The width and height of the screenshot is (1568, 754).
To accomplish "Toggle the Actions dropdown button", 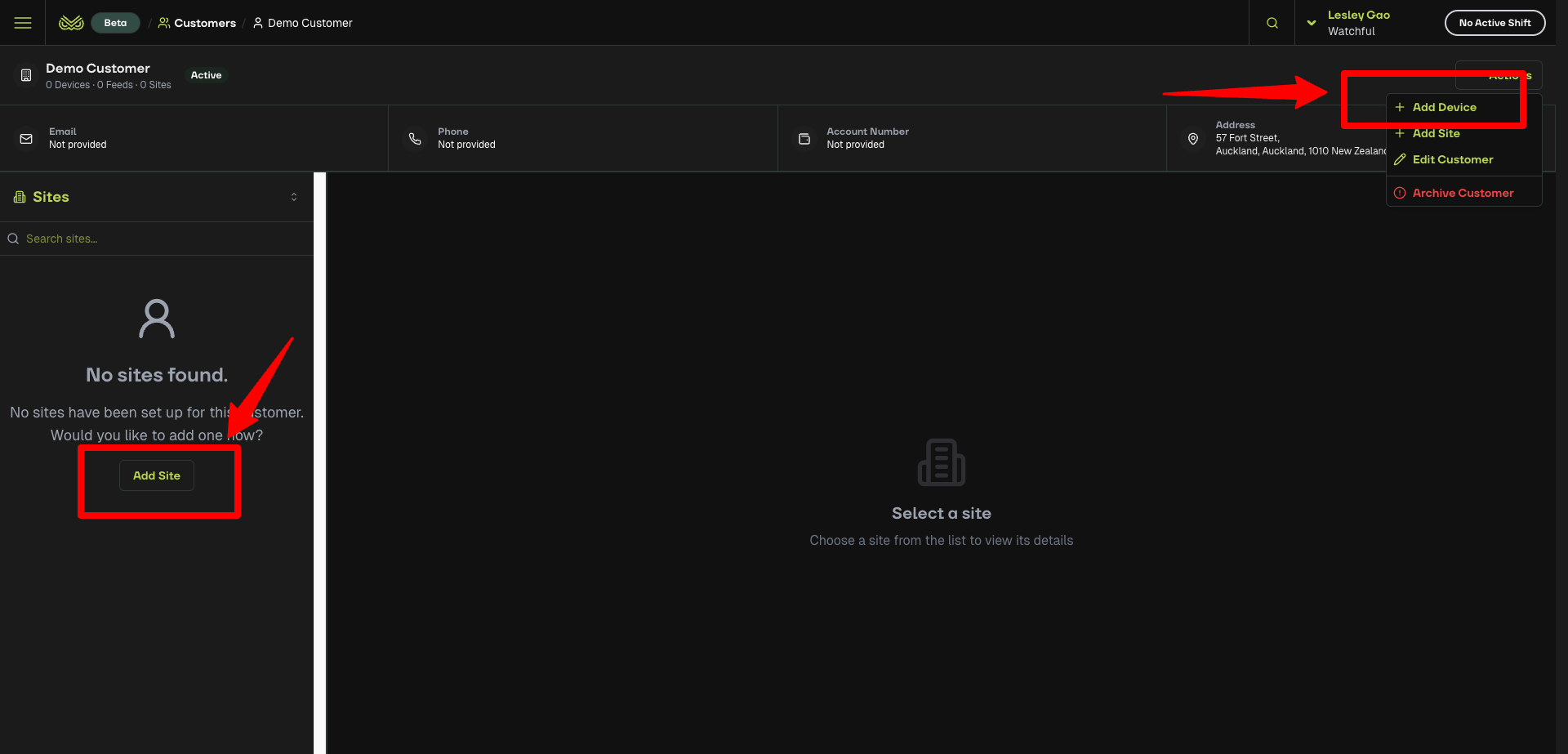I will coord(1498,75).
